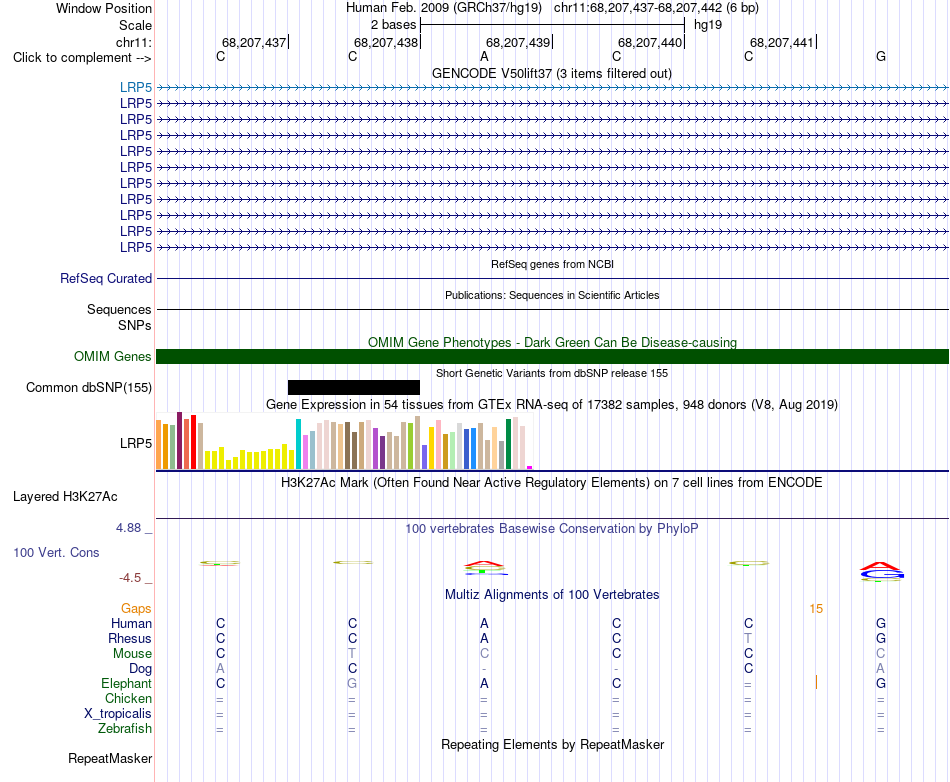Click the 4.88 upper conservation scale value
The width and height of the screenshot is (950, 782).
(x=128, y=528)
